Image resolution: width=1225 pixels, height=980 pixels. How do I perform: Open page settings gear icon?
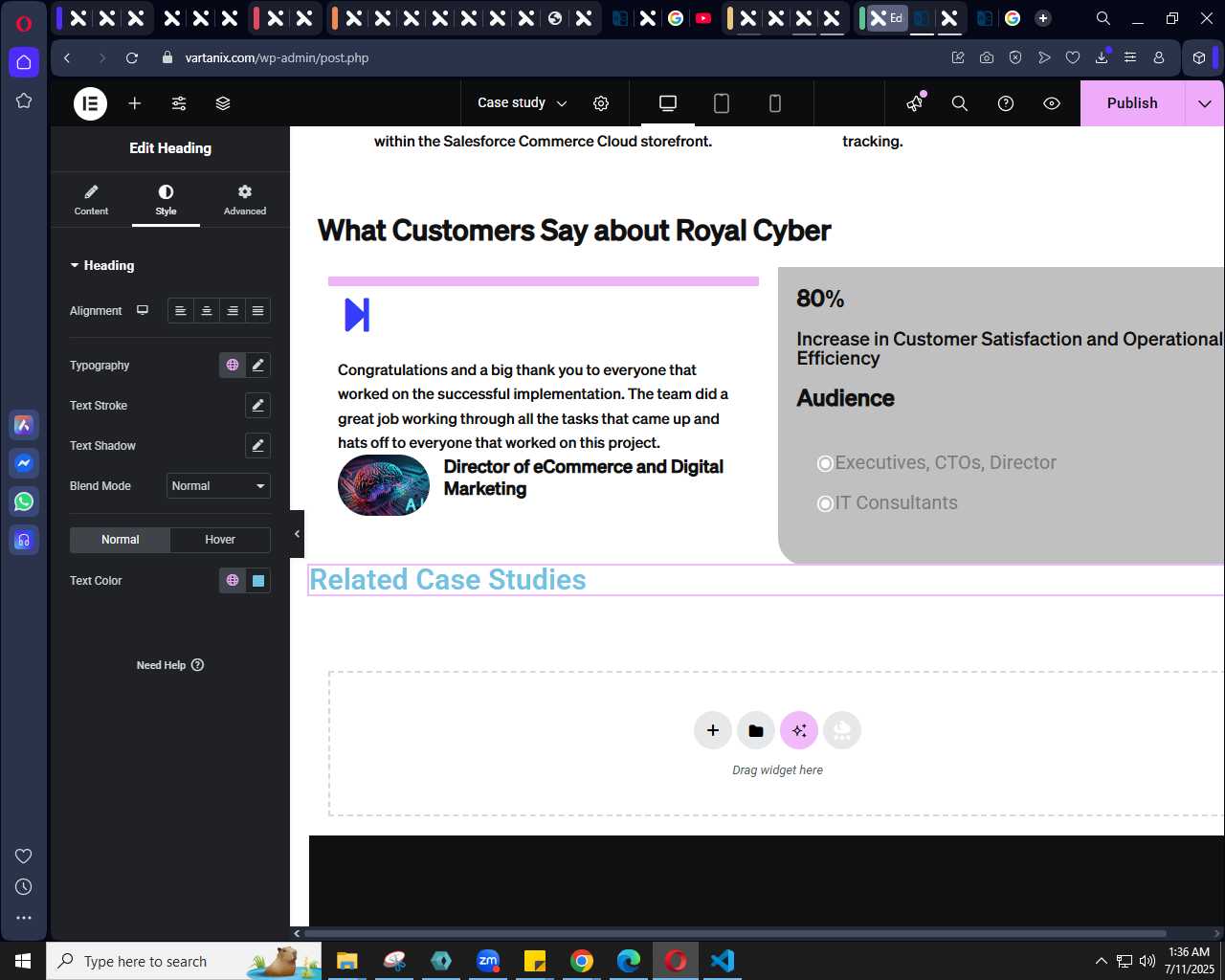tap(601, 103)
